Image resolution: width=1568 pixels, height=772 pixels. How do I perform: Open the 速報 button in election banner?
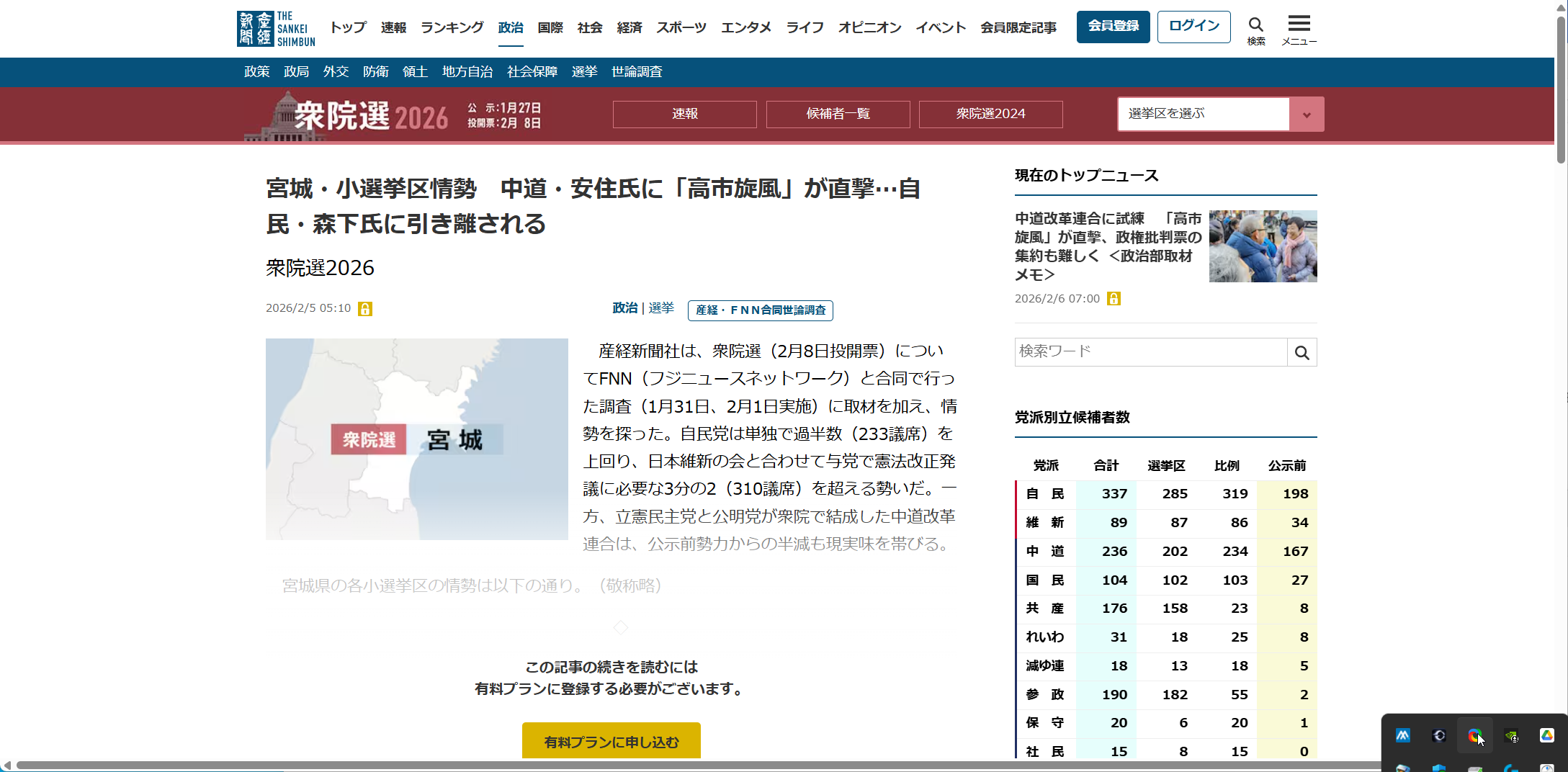point(685,114)
